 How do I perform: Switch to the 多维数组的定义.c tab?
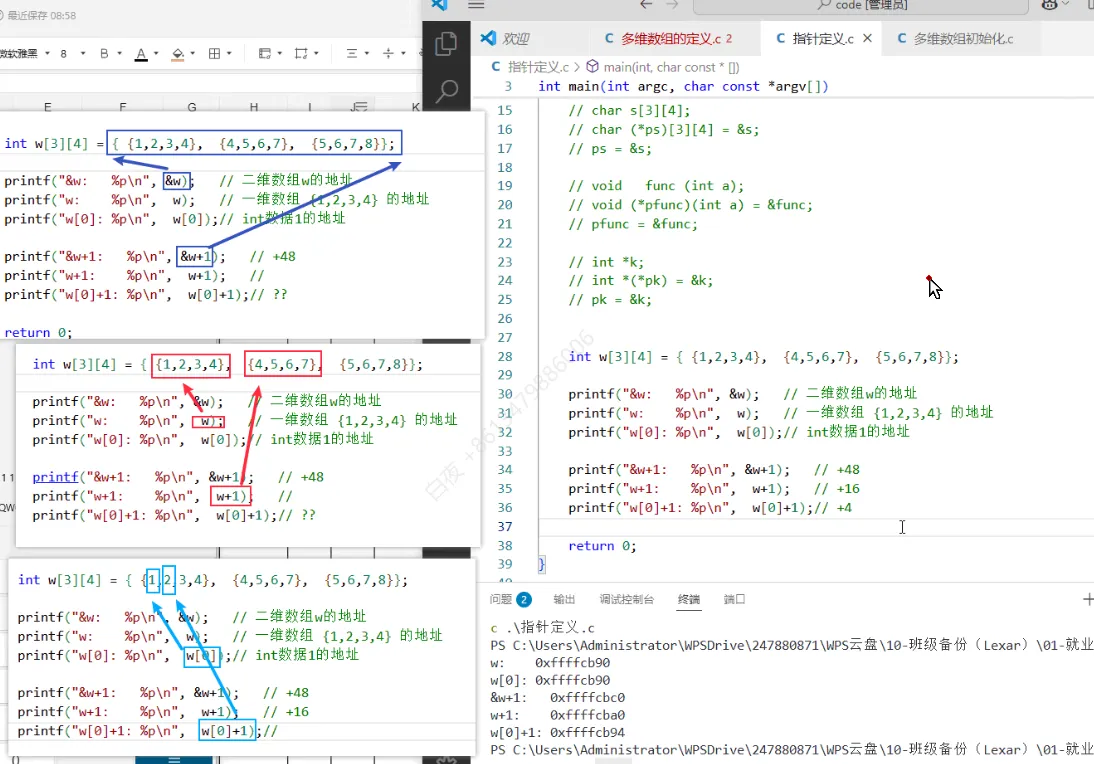coord(669,39)
